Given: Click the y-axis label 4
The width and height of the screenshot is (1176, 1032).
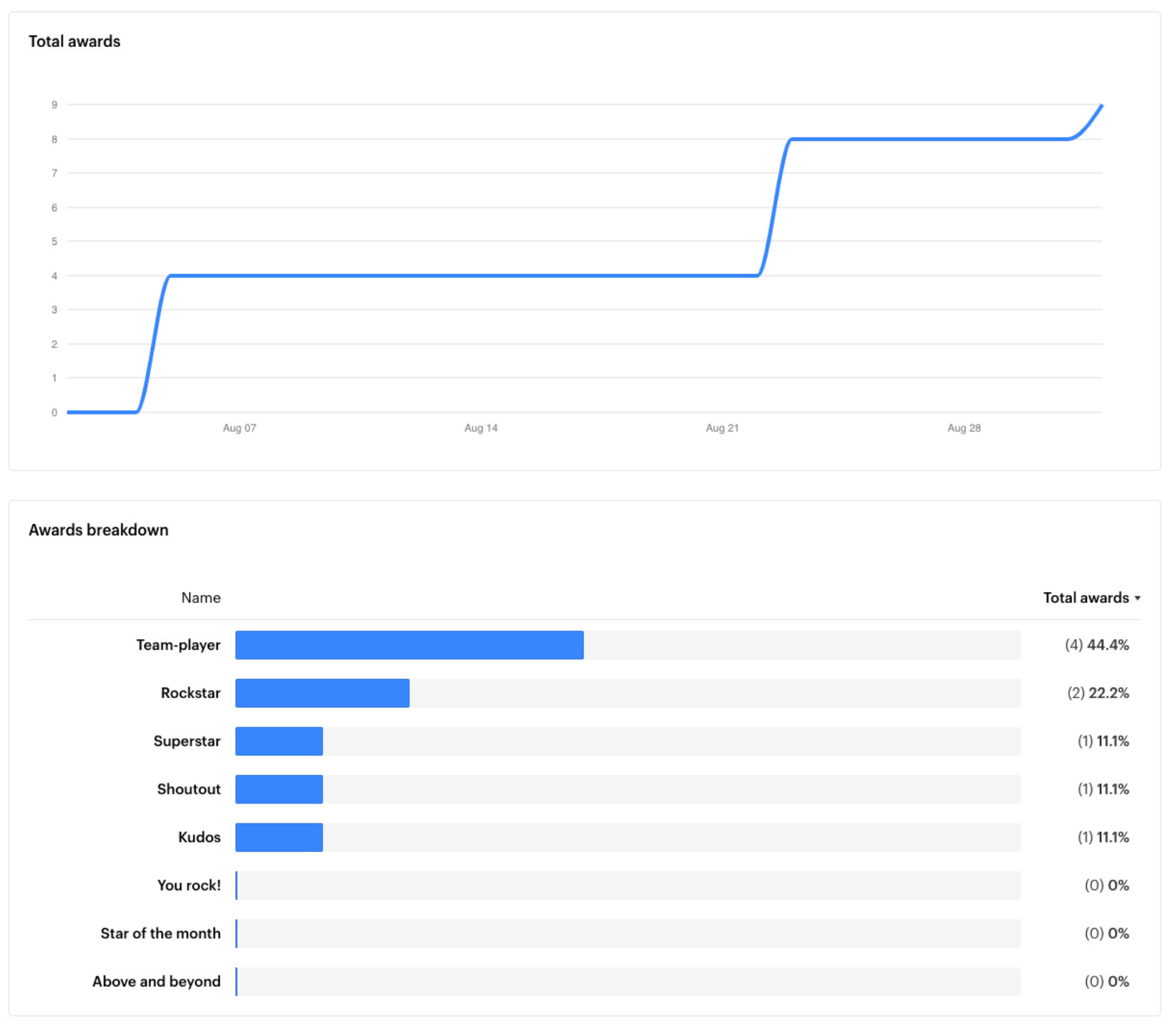Looking at the screenshot, I should click(54, 275).
